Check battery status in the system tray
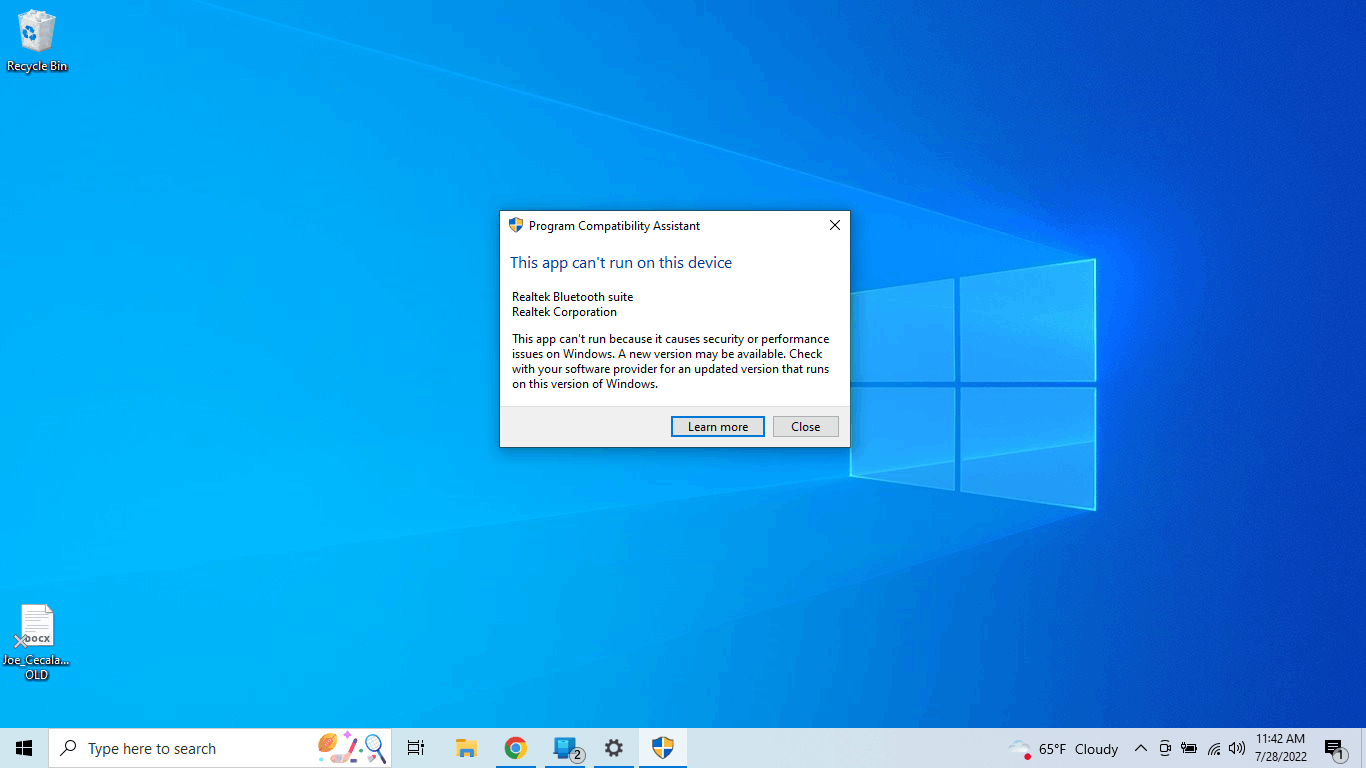 1189,748
